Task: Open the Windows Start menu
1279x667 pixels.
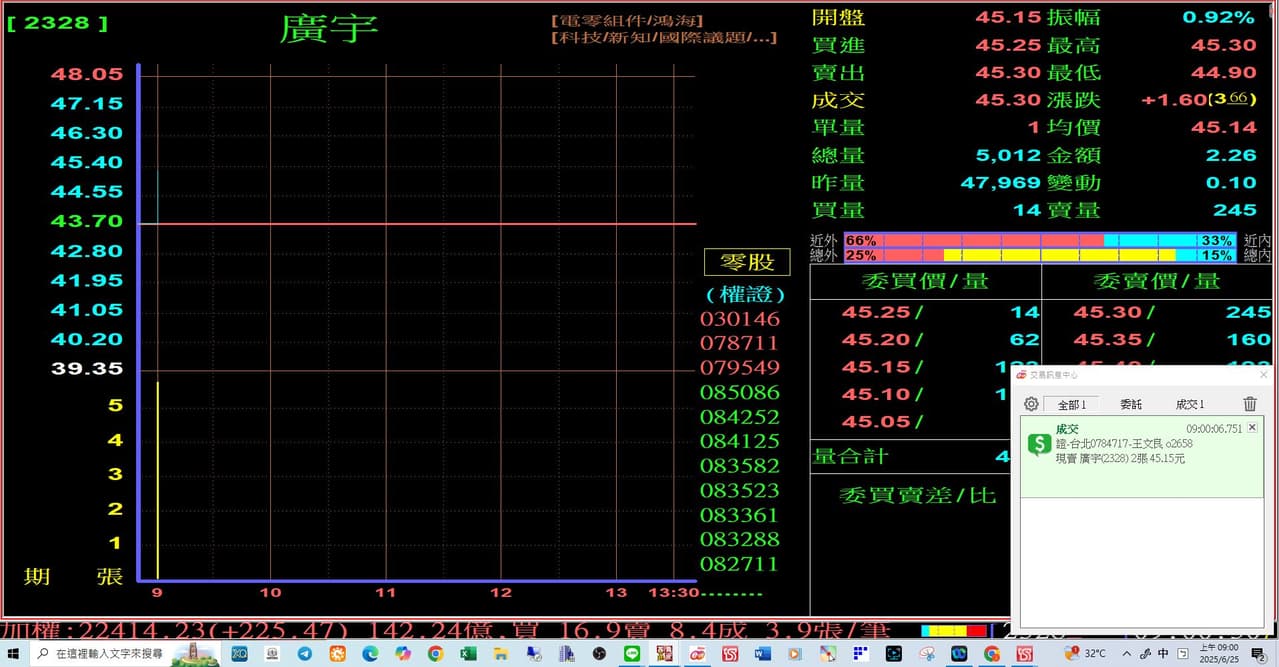Action: [13, 654]
